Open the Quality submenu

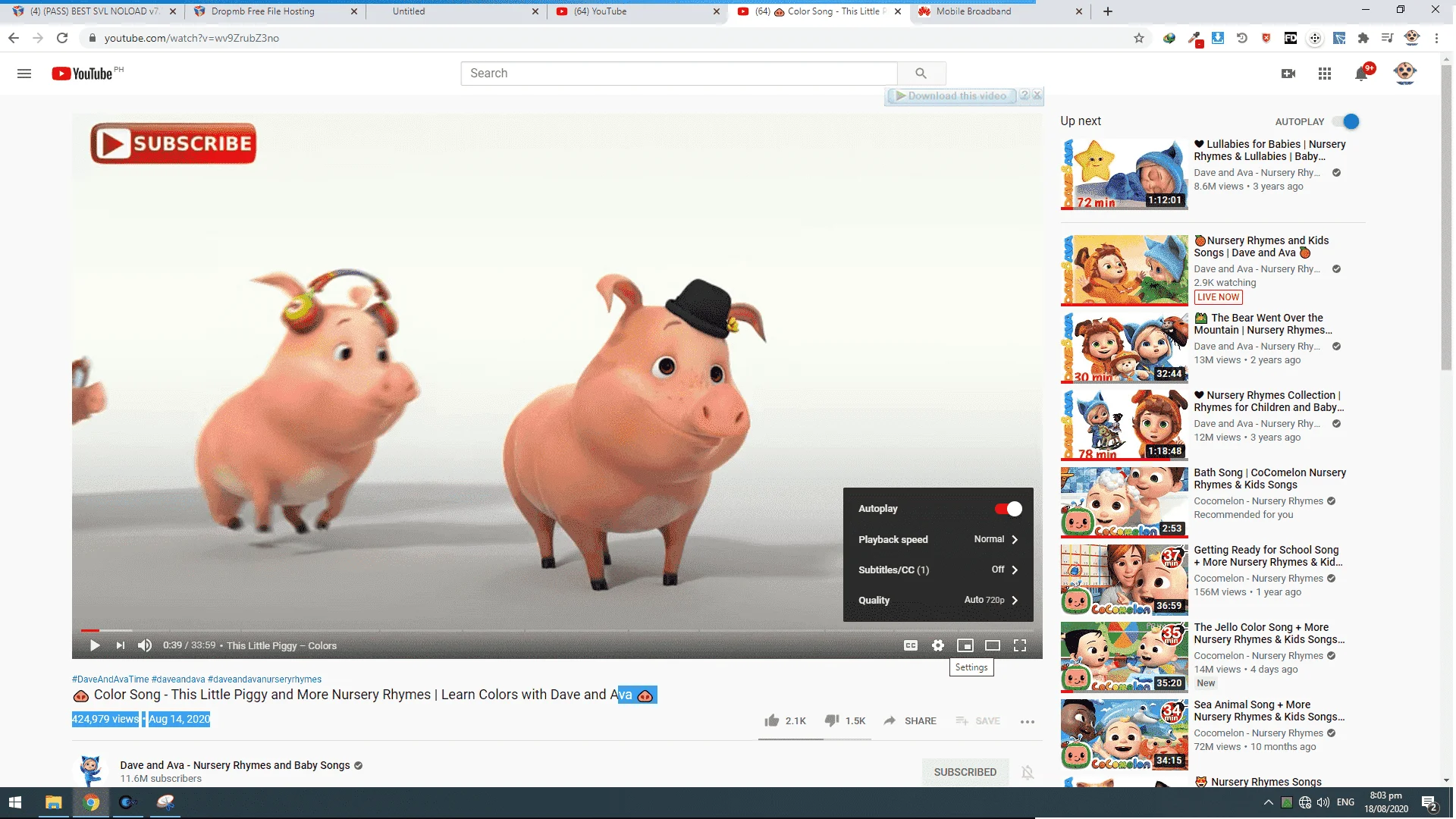pyautogui.click(x=938, y=600)
